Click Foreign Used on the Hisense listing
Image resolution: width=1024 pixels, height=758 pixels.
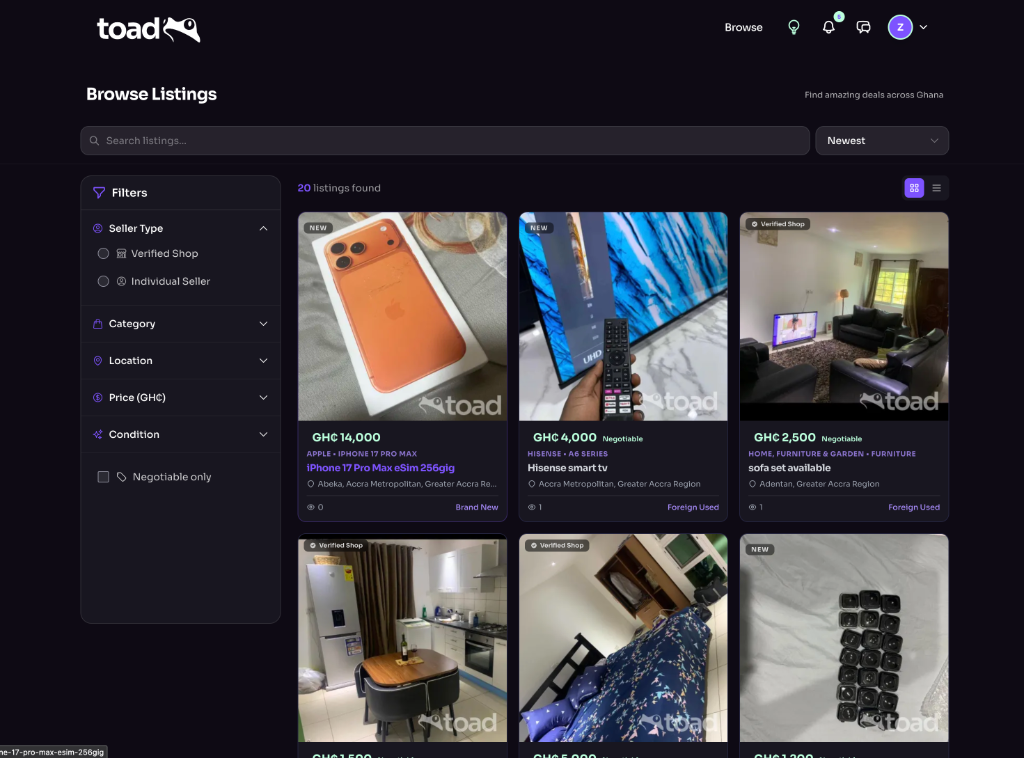tap(693, 507)
